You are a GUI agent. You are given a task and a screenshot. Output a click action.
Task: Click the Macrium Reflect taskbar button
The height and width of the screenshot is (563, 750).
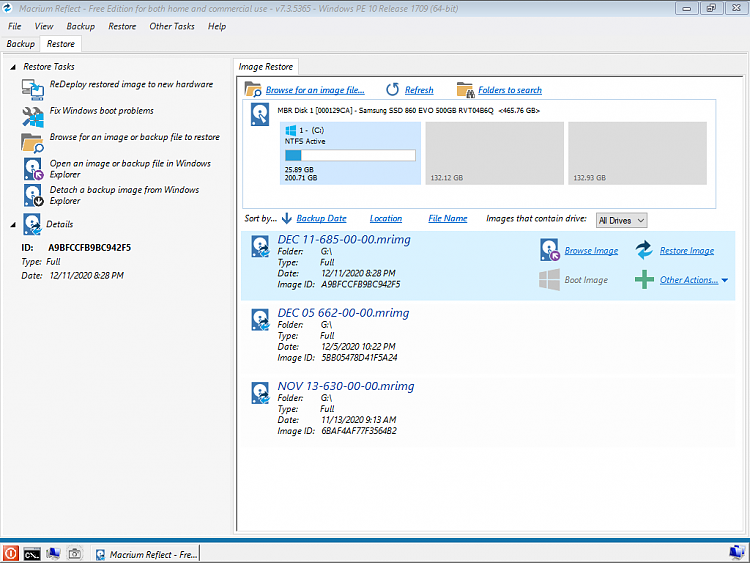[146, 554]
